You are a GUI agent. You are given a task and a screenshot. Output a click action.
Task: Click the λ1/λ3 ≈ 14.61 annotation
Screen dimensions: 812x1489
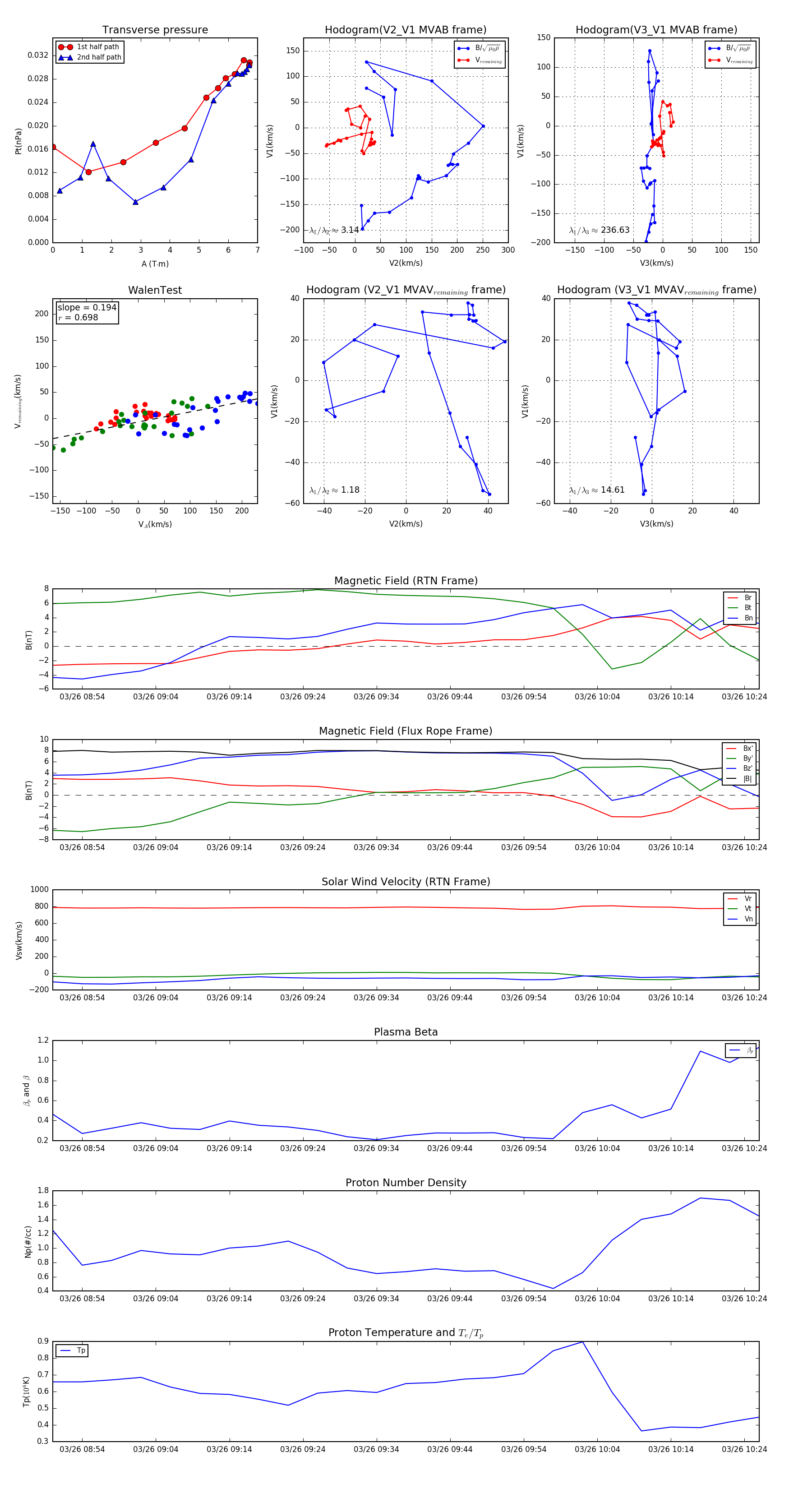tap(596, 490)
